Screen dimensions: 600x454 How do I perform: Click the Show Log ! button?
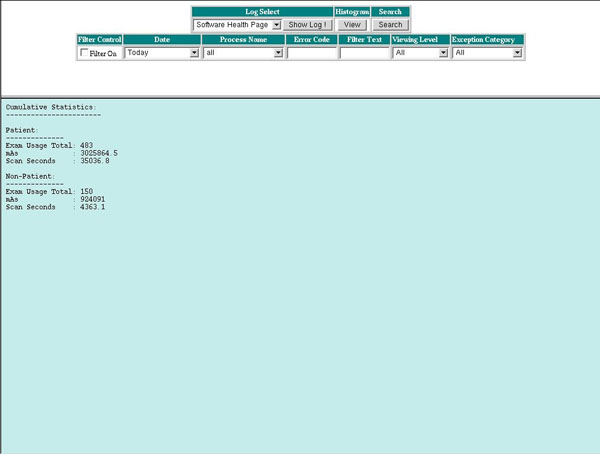(x=308, y=25)
